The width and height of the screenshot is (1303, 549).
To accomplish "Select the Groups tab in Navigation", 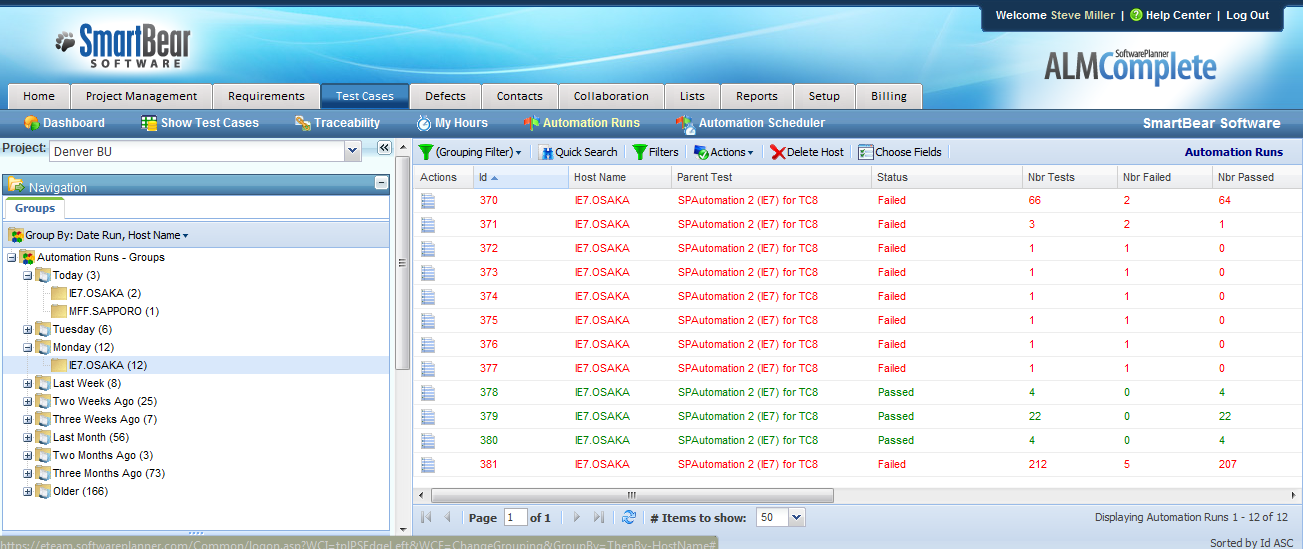I will click(35, 208).
